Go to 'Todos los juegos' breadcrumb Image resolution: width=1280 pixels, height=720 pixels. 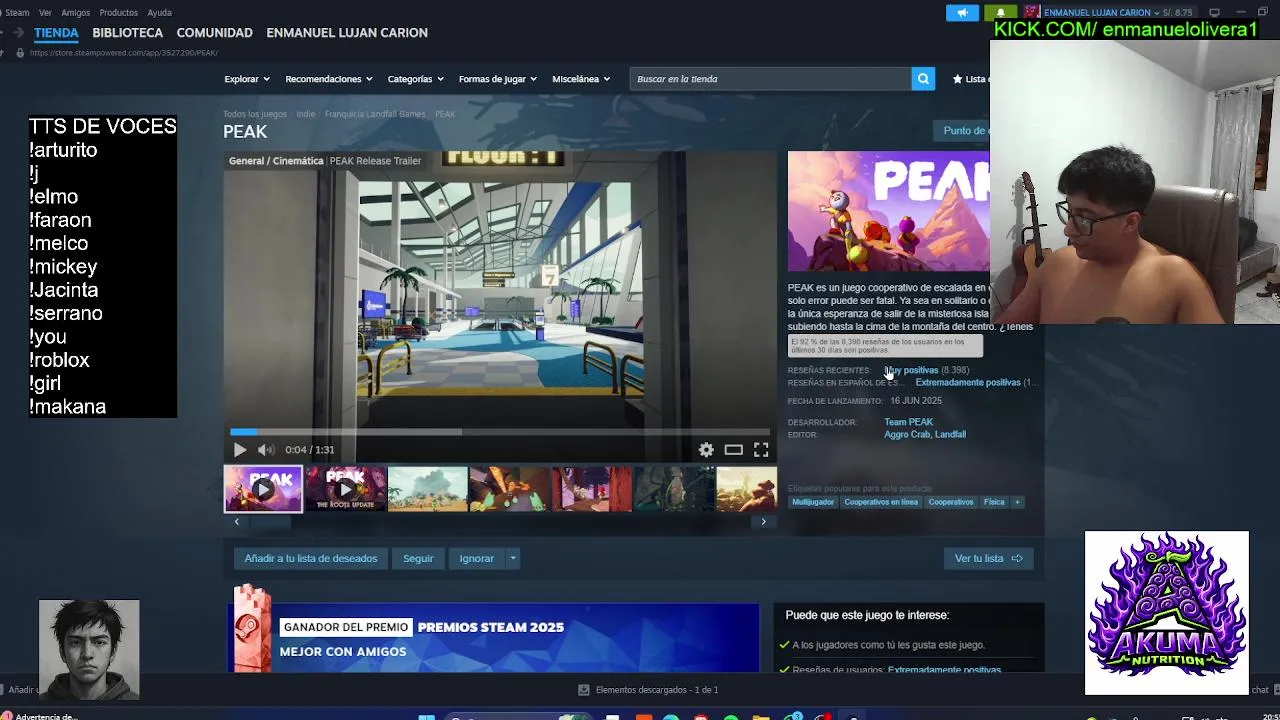point(254,114)
